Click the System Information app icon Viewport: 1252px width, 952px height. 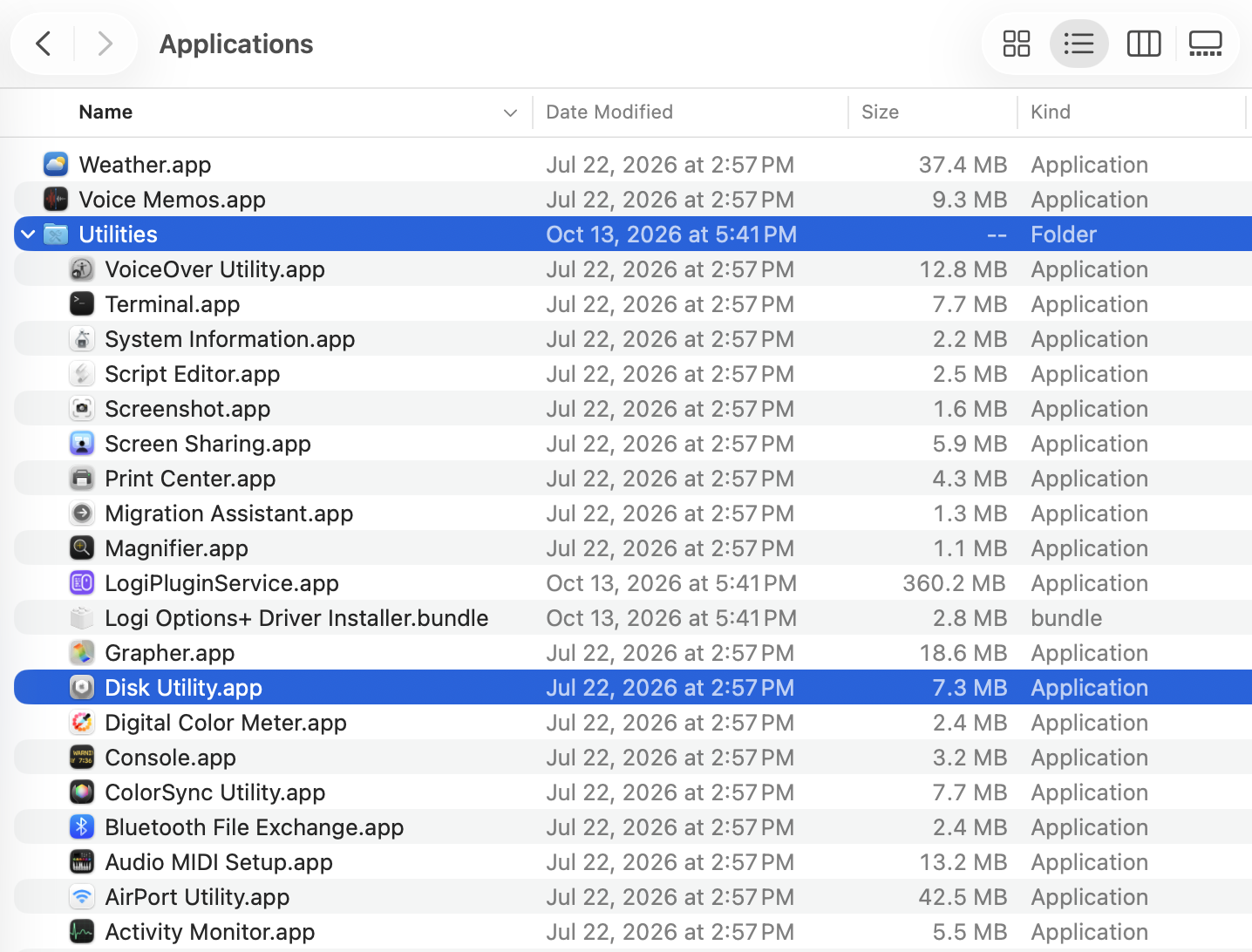(82, 338)
